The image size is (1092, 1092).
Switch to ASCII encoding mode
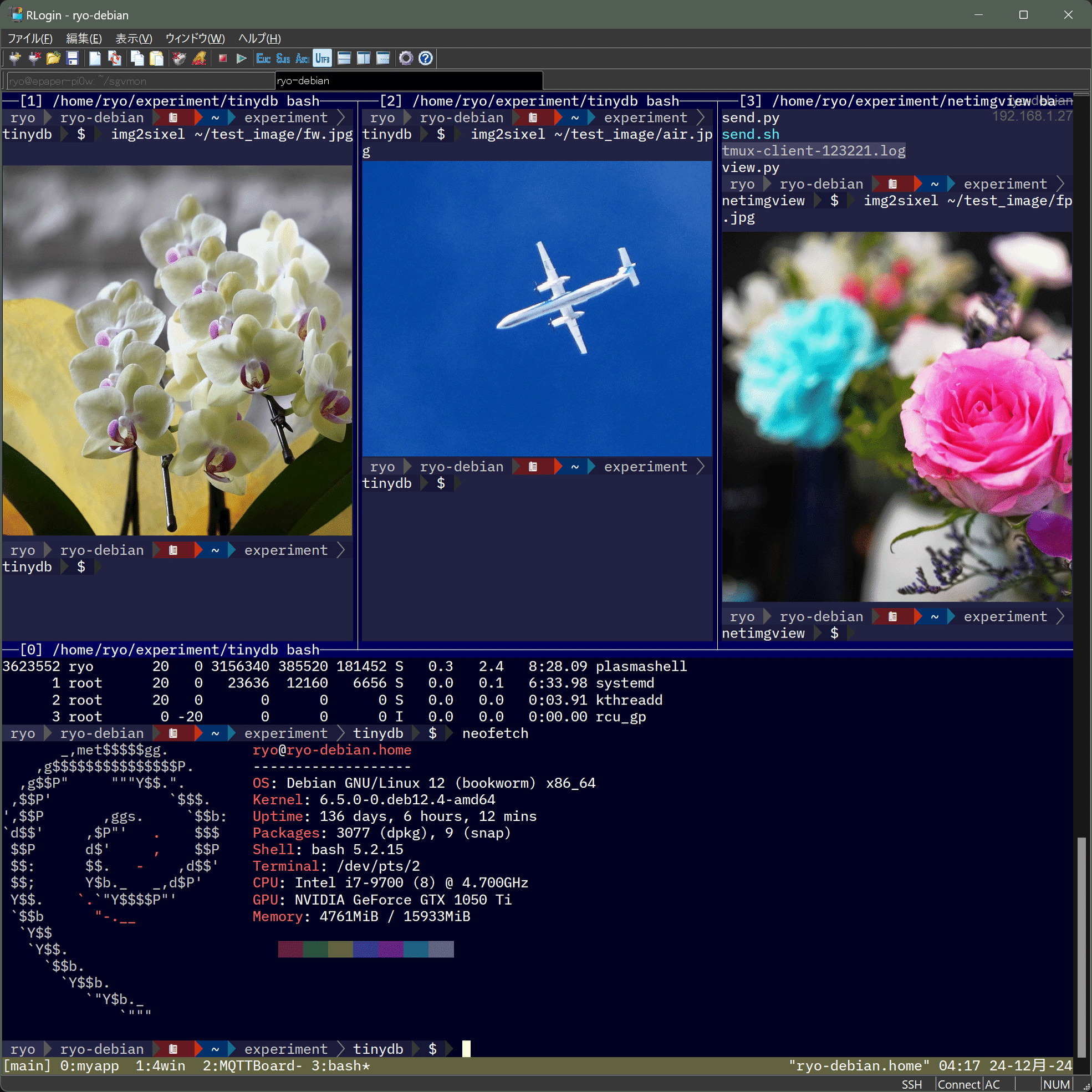point(303,58)
